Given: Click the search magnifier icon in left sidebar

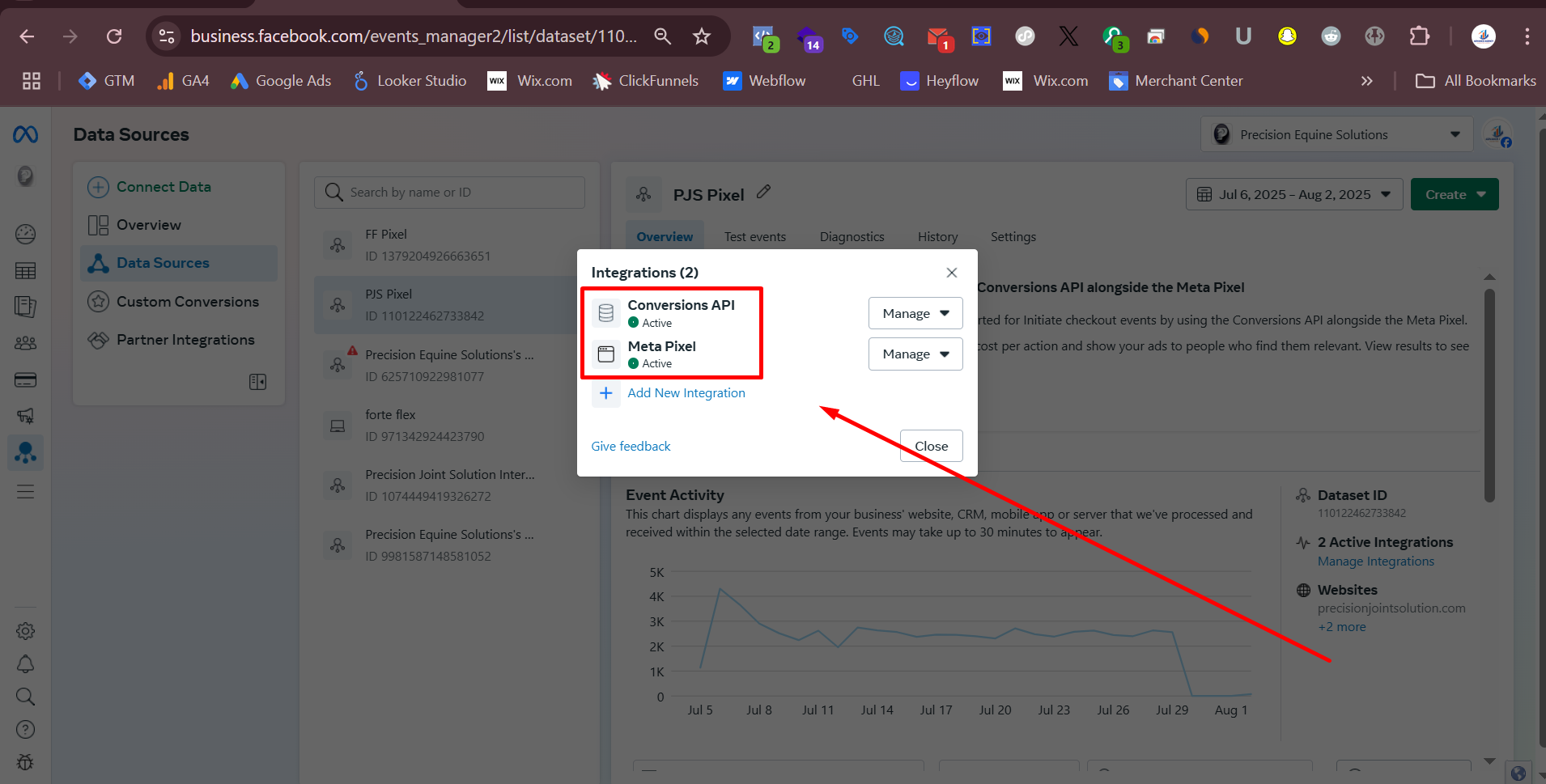Looking at the screenshot, I should point(25,697).
